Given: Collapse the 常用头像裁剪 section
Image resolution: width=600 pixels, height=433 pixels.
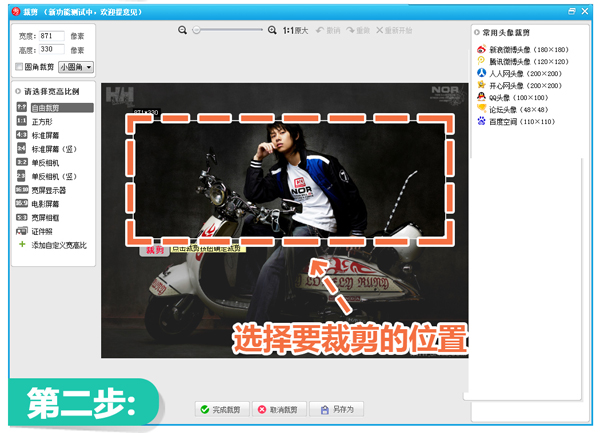Looking at the screenshot, I should coord(476,33).
